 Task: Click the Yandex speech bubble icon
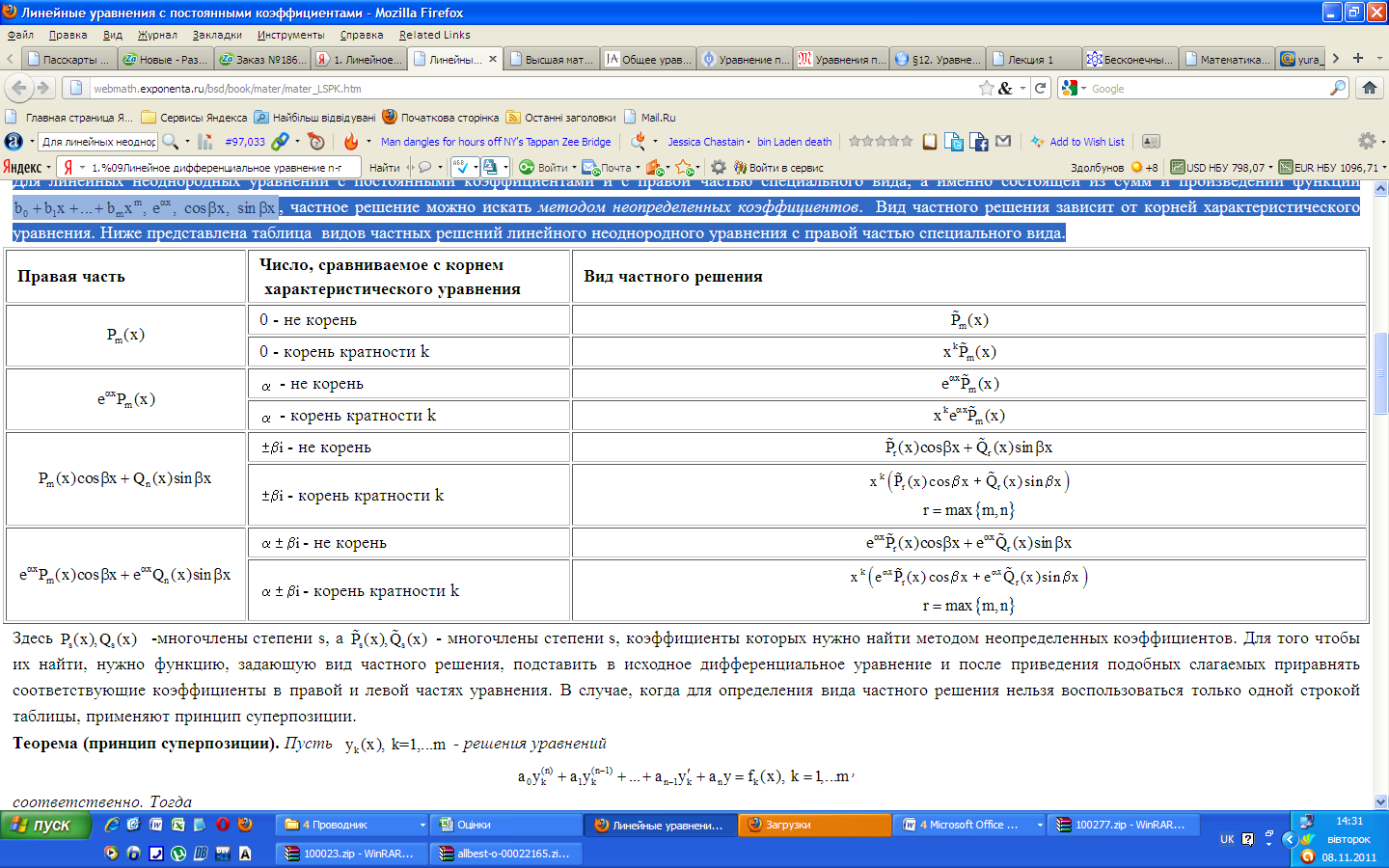coord(424,167)
